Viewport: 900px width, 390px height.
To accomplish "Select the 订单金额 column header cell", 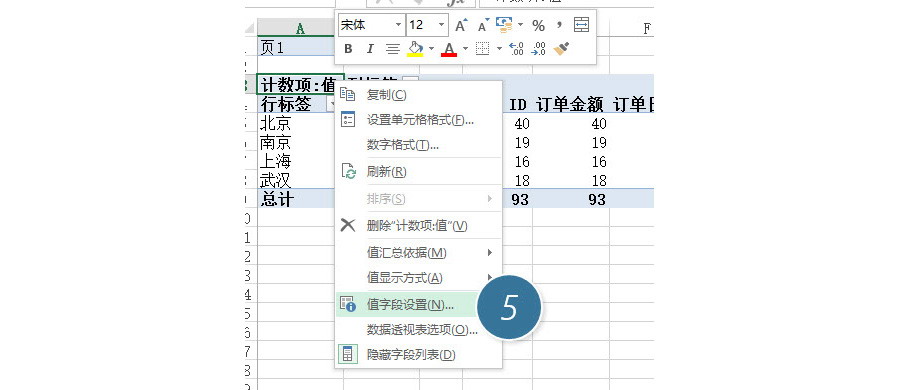I will 571,104.
